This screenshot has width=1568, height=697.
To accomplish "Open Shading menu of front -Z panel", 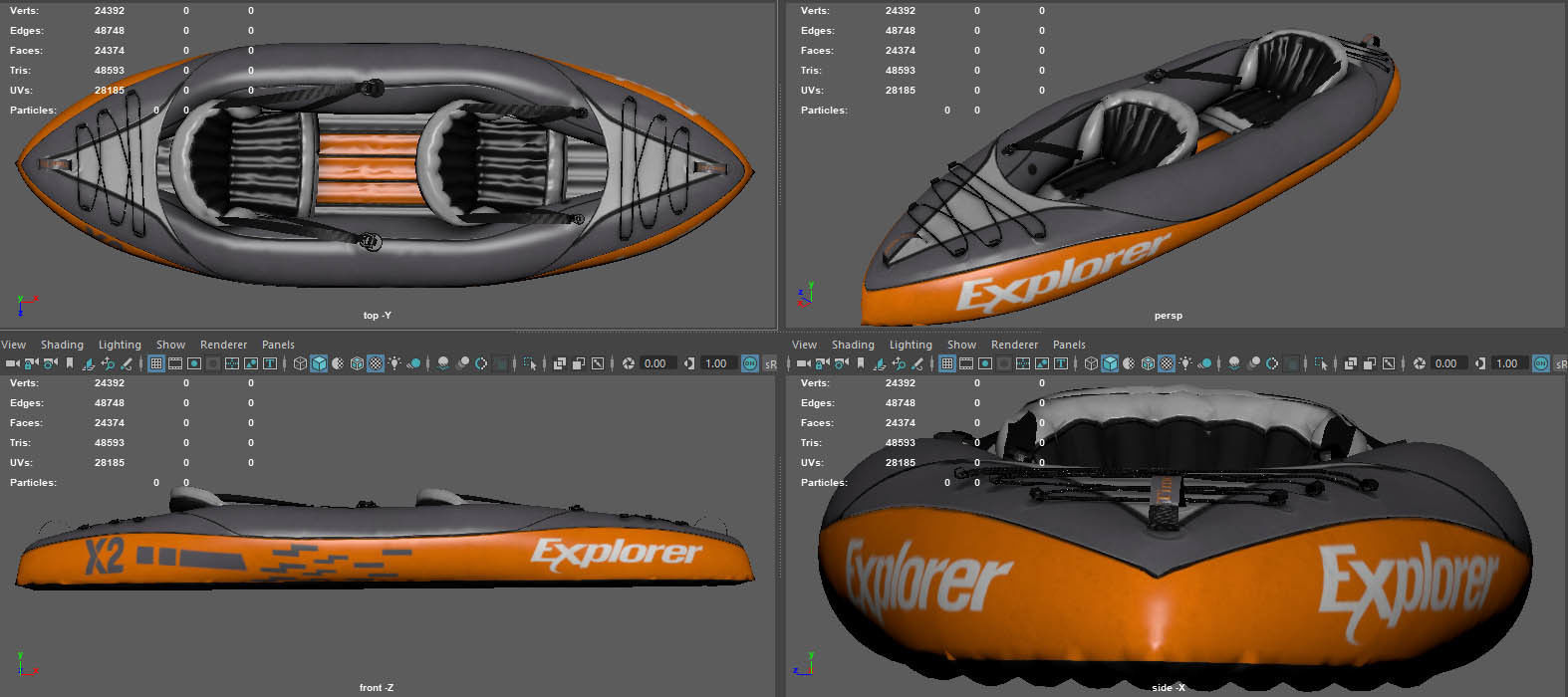I will tap(62, 345).
